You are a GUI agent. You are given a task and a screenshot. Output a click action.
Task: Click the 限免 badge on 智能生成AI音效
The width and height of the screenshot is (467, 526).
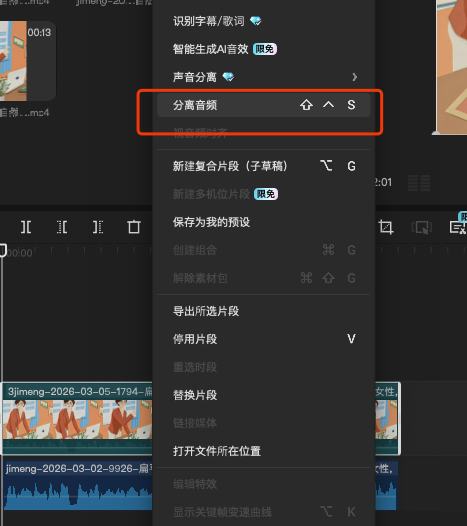265,49
